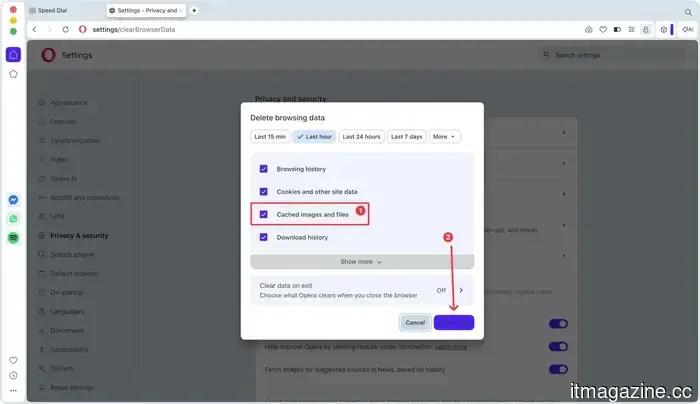This screenshot has height=404, width=700.
Task: Click the settings/clearBrowserData address bar
Action: coord(133,29)
